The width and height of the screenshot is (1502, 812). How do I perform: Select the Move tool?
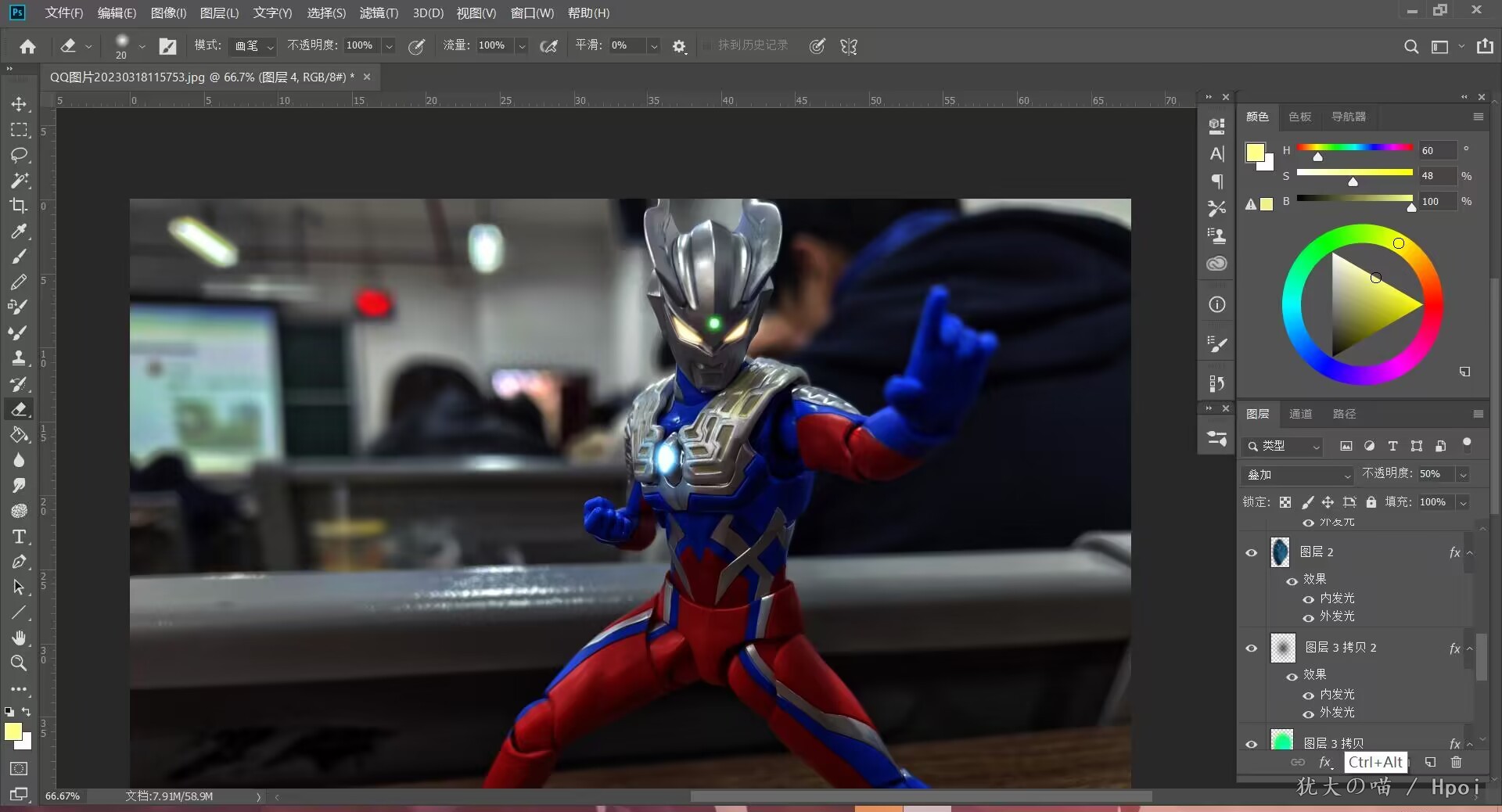point(19,104)
